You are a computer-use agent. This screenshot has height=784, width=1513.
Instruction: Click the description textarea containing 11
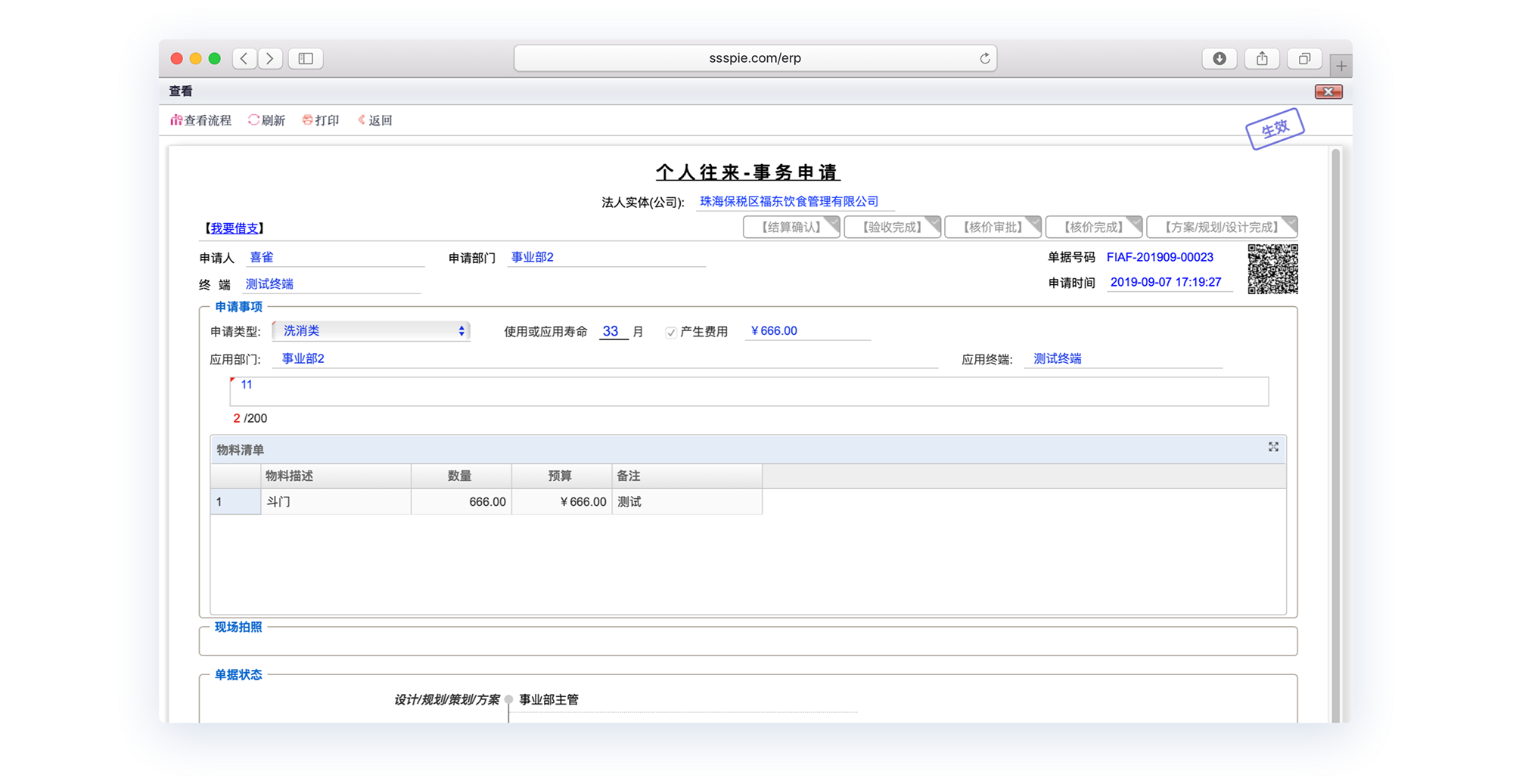749,392
